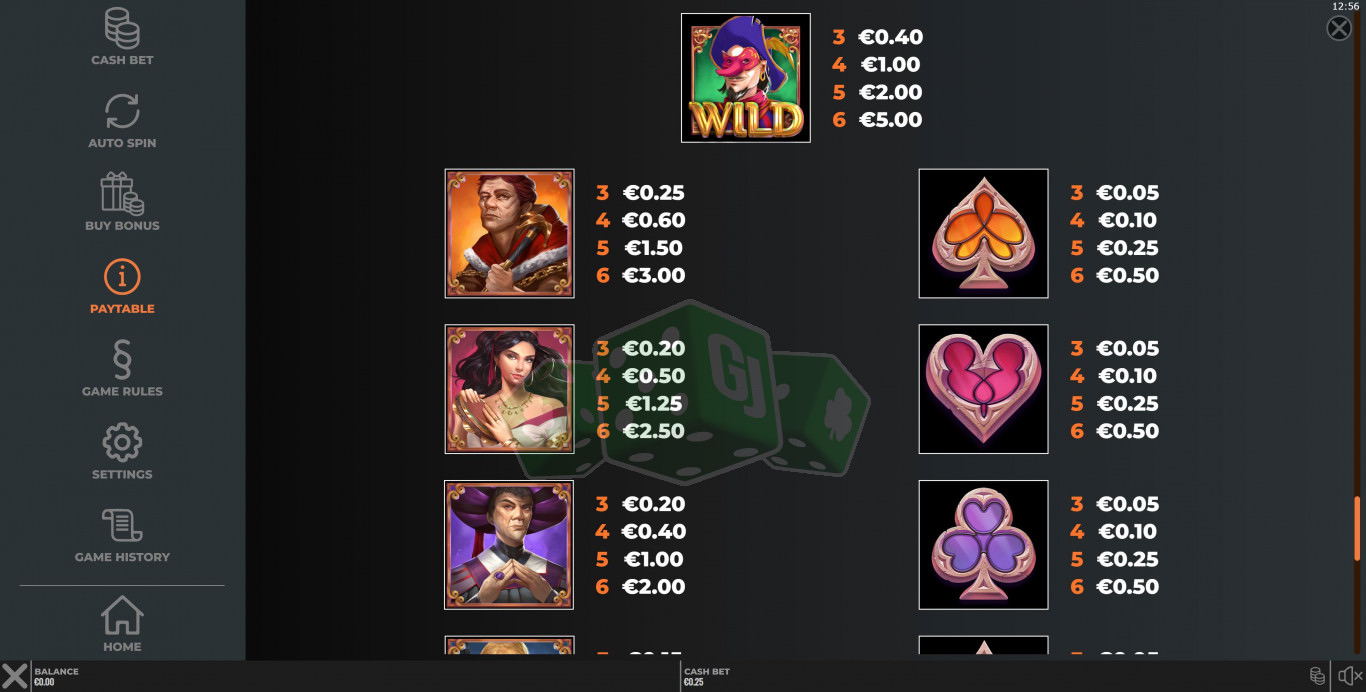Open the Buy Bonus gift icon

click(x=122, y=194)
